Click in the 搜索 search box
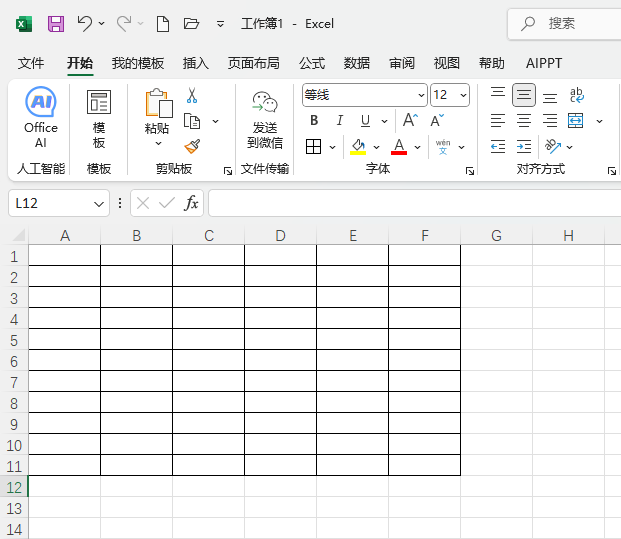 click(564, 24)
